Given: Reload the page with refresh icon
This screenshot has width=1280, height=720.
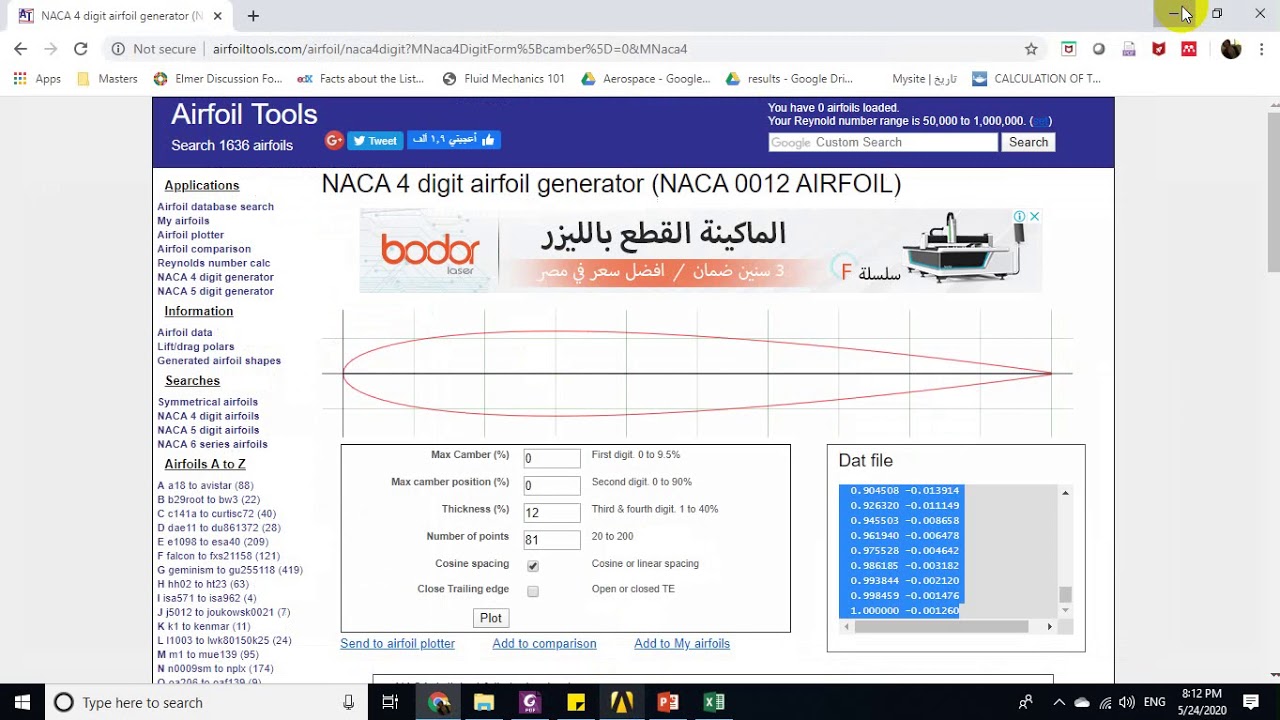Looking at the screenshot, I should click(x=81, y=48).
